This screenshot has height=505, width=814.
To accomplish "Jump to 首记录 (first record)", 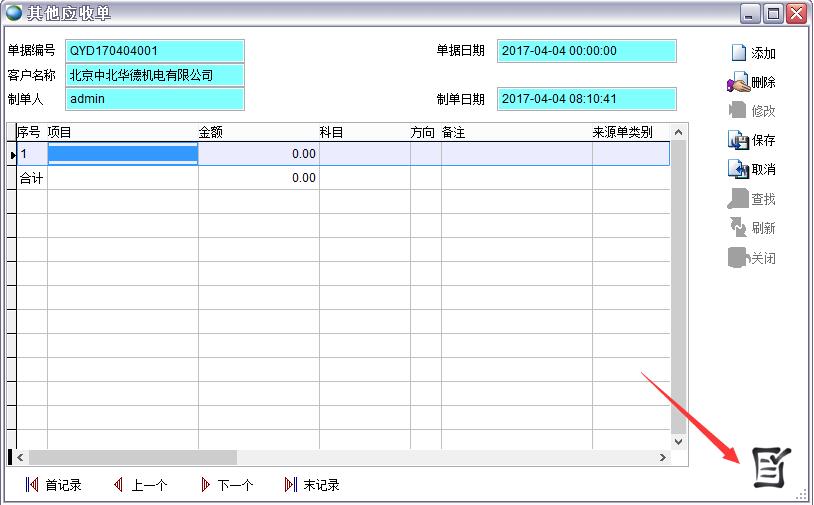I will tap(32, 485).
